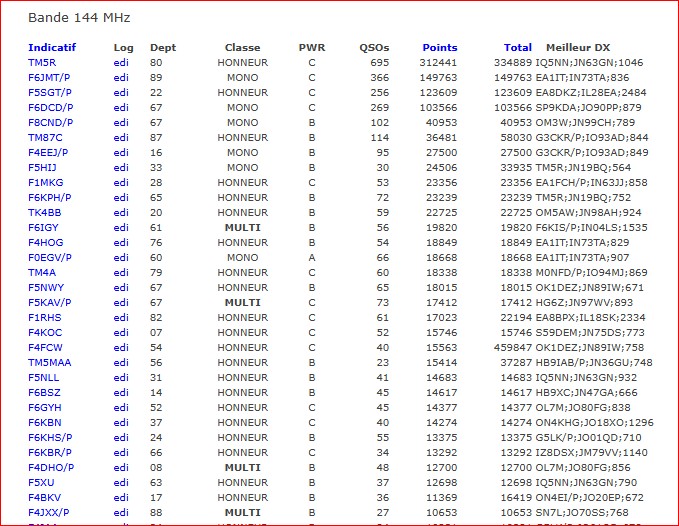
Task: Open the F6KBN callsign link
Action: tap(45, 423)
